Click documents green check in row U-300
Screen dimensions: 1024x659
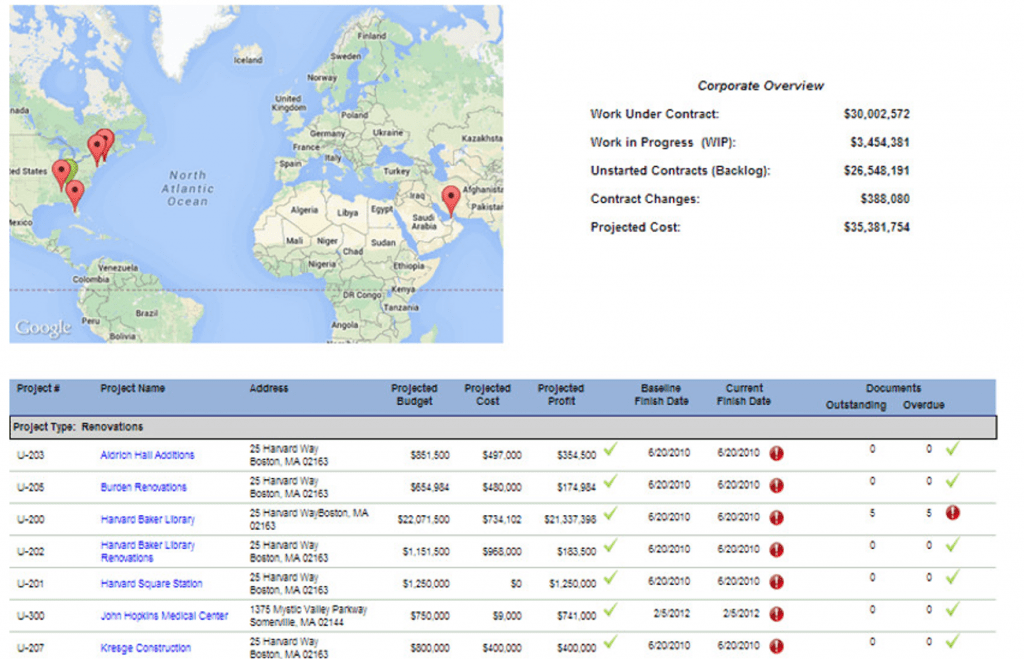click(x=953, y=609)
